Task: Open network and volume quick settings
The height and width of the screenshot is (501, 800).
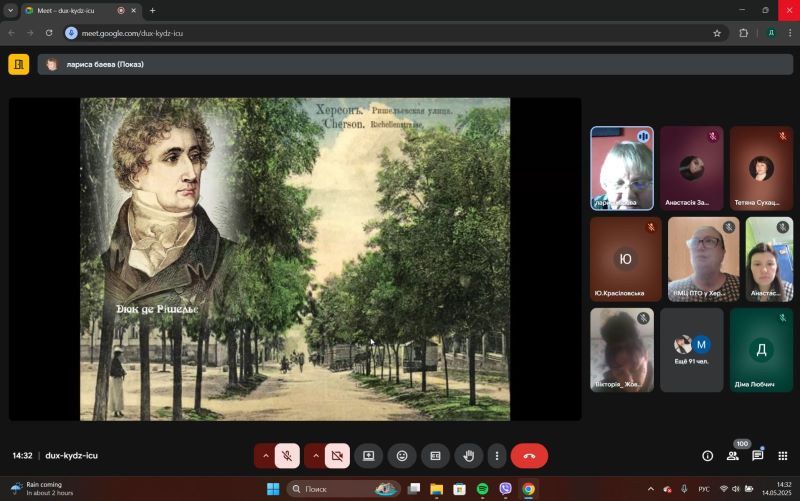Action: [x=736, y=489]
